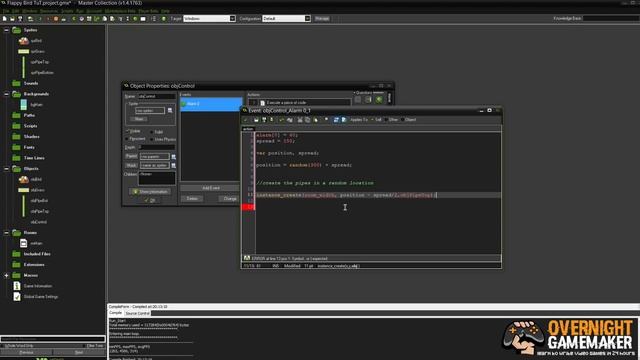Click the Add Event button
Screen dimensions: 640x360
point(211,188)
